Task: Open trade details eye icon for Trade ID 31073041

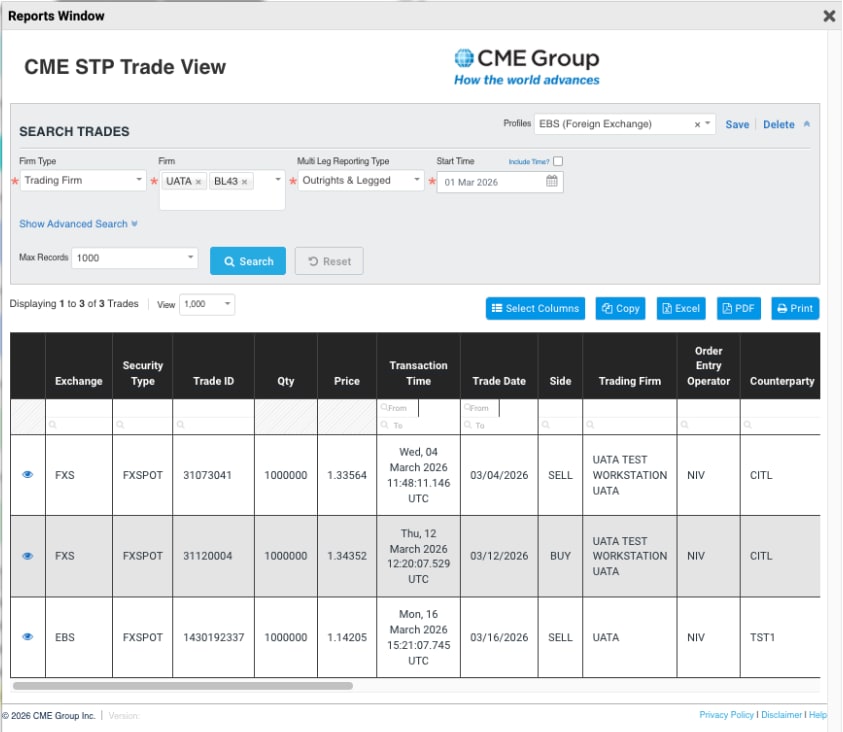Action: click(27, 475)
